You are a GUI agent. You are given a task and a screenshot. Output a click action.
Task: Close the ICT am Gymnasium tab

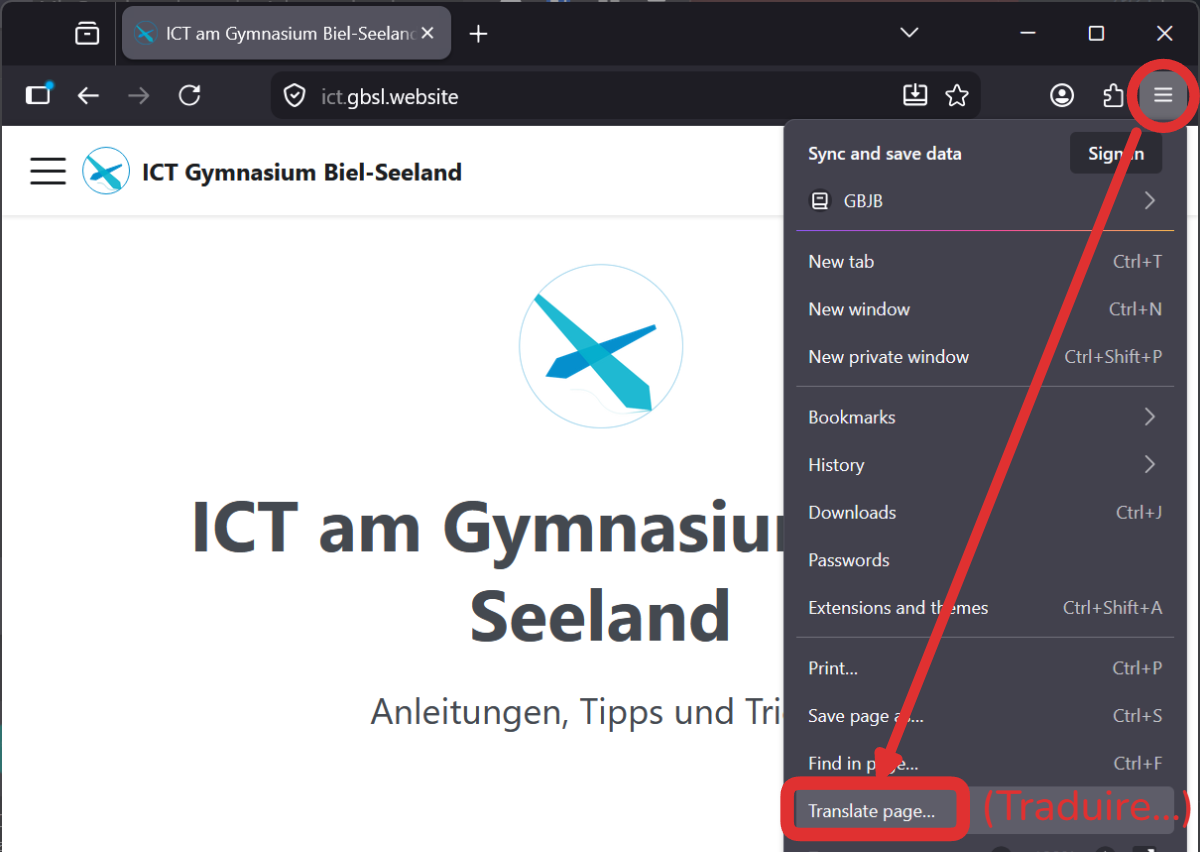click(428, 33)
